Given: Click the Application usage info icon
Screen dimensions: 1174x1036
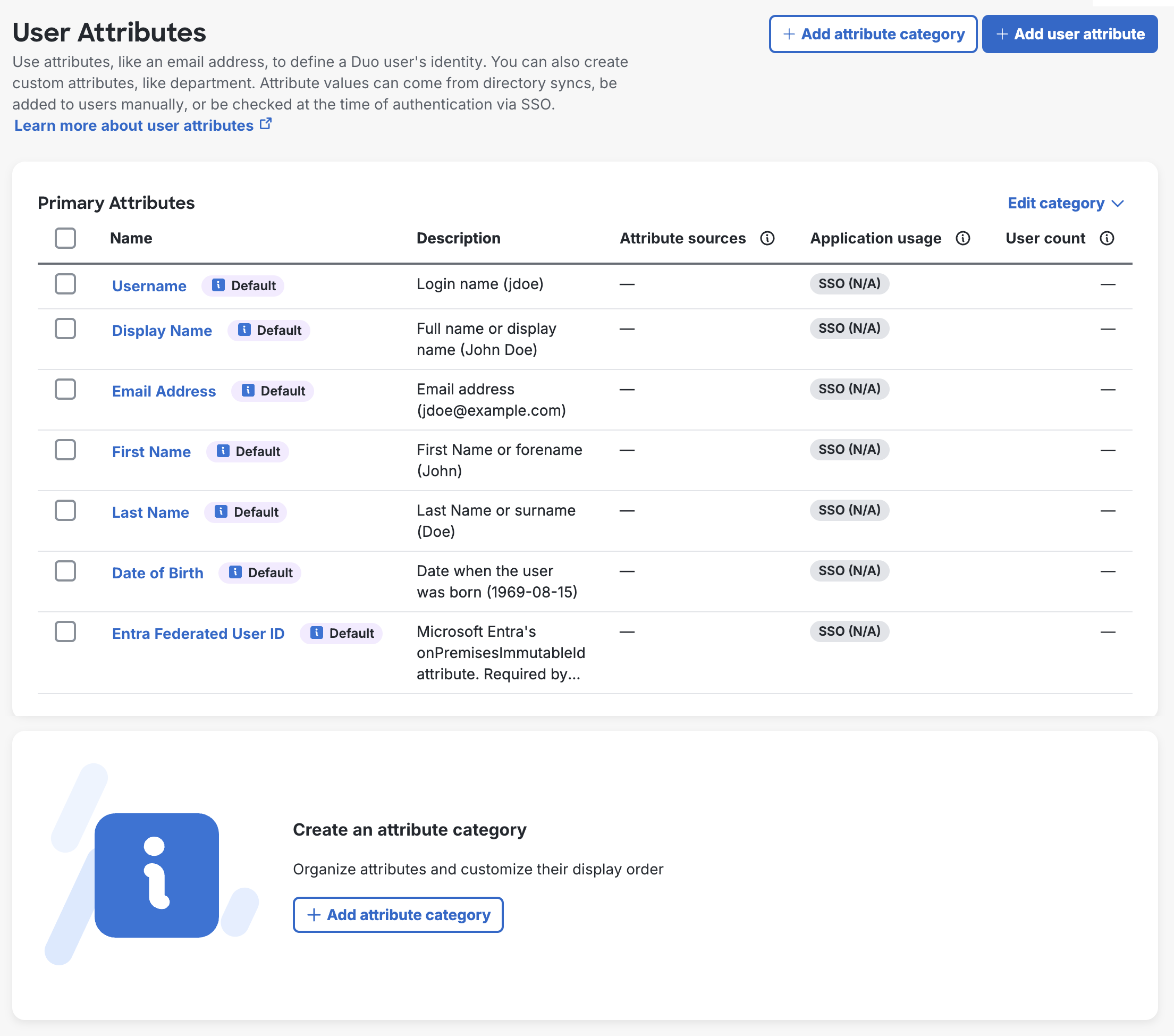Looking at the screenshot, I should point(962,238).
